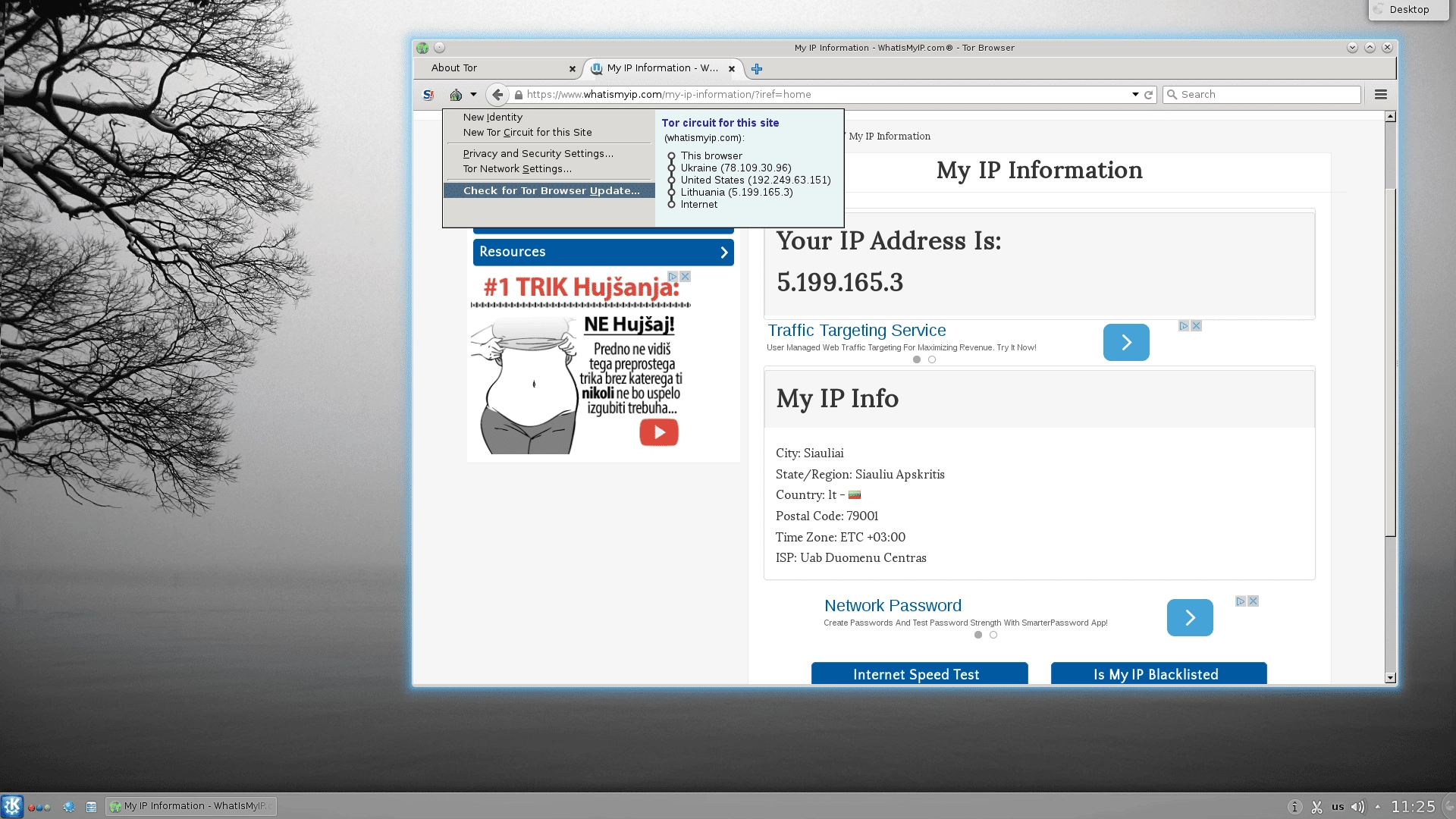Click Check for Tor Browser Update
This screenshot has width=1456, height=819.
coord(549,191)
